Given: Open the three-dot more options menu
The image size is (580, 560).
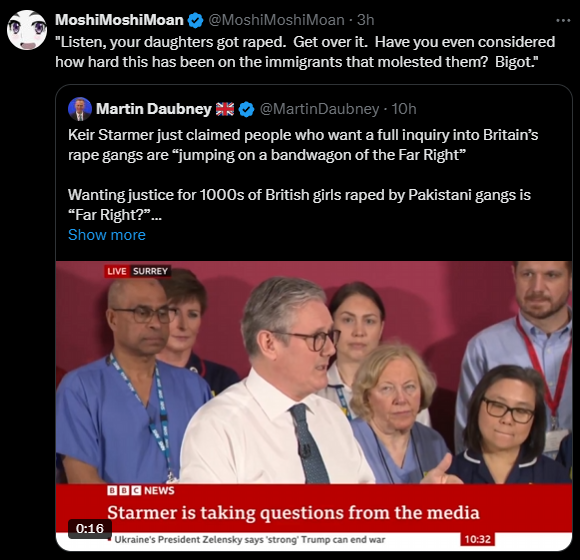Looking at the screenshot, I should pyautogui.click(x=563, y=21).
